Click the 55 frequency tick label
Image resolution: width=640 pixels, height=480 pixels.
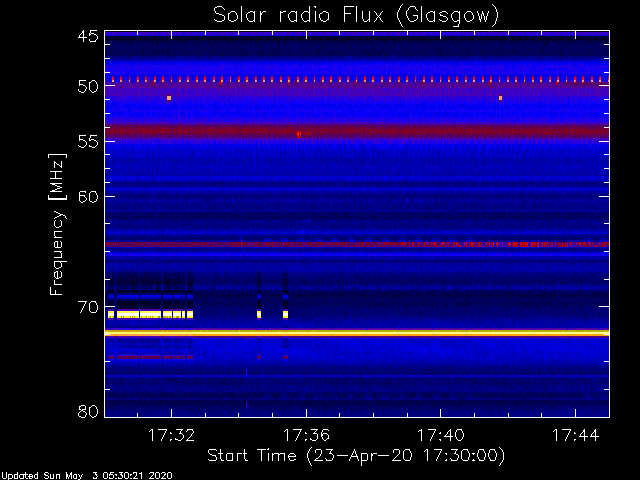[x=88, y=142]
